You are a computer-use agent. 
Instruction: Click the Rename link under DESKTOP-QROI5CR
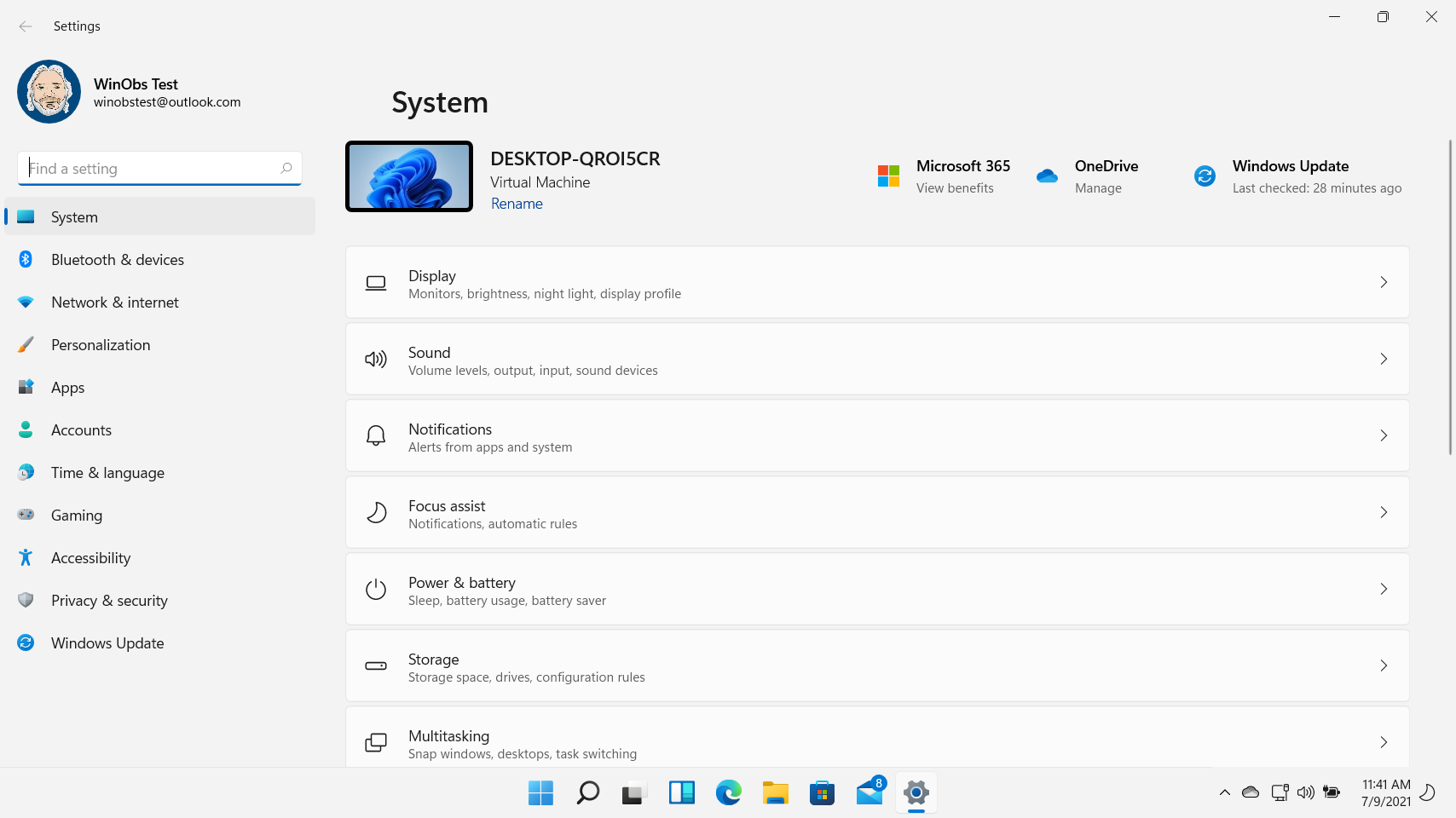tap(516, 204)
